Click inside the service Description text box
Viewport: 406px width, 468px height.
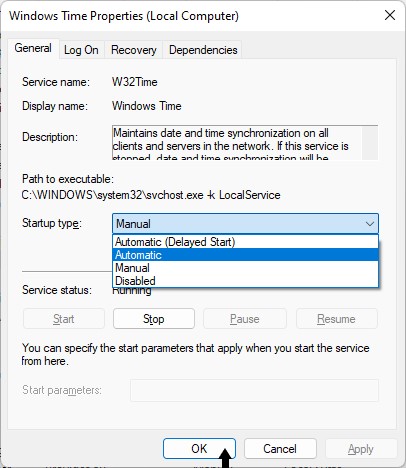[x=237, y=143]
